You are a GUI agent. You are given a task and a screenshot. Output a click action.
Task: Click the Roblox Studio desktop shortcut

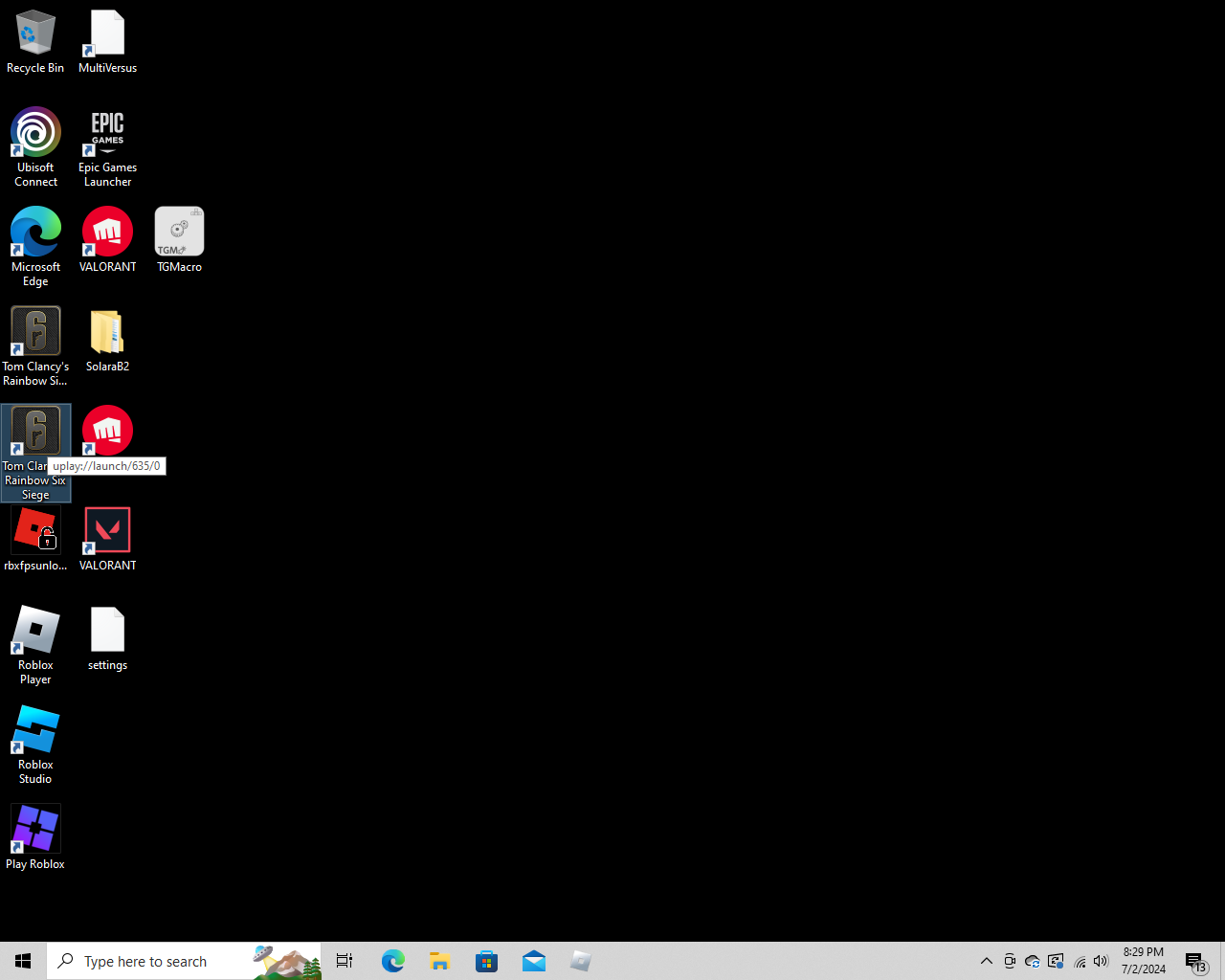(35, 745)
